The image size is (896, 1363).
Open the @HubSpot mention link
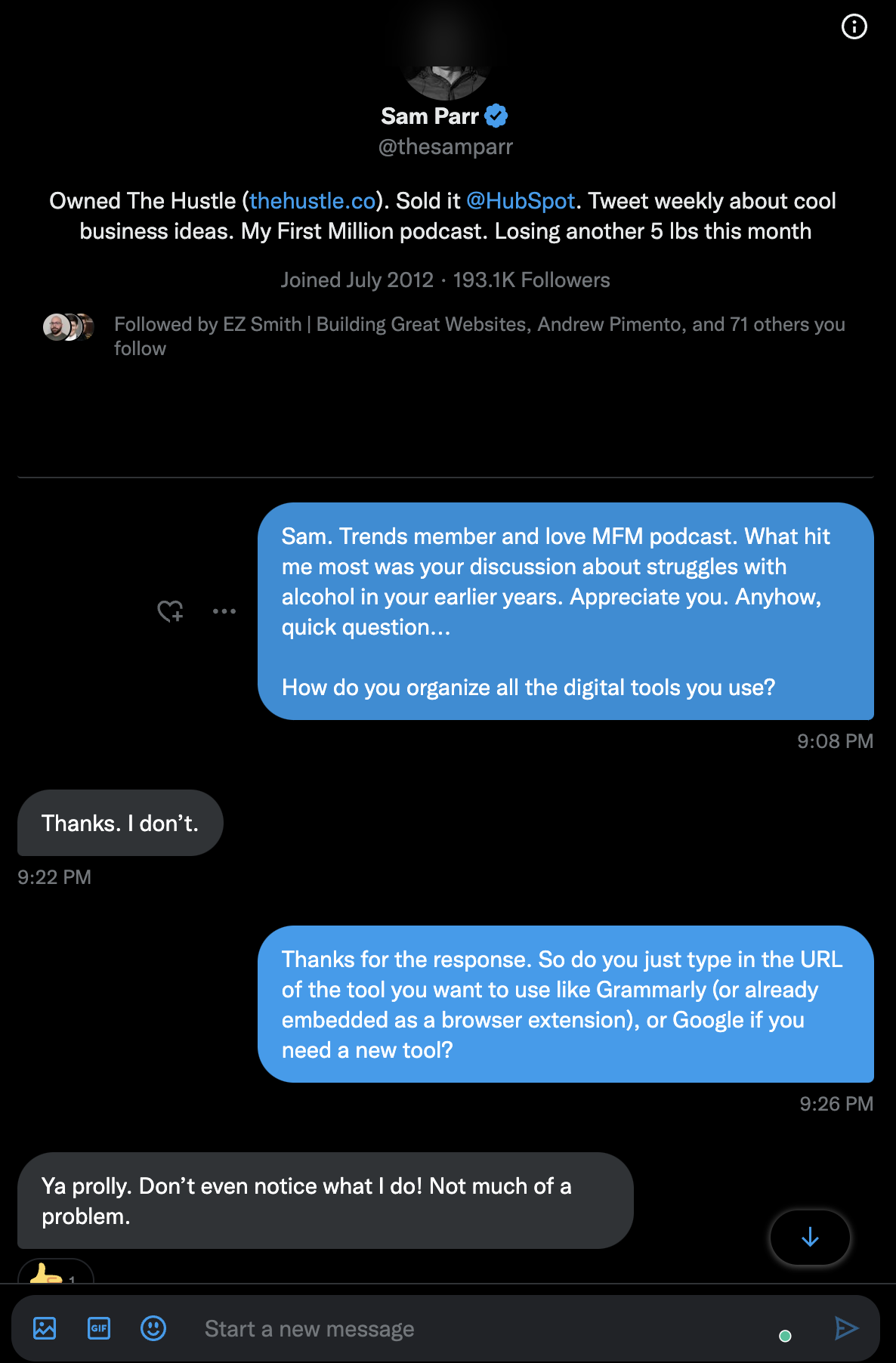(x=521, y=201)
